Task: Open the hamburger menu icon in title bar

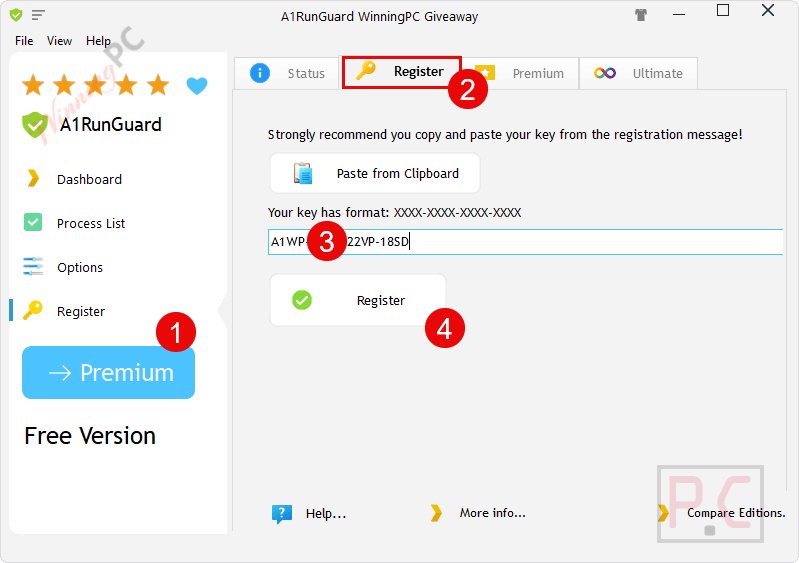Action: click(38, 15)
